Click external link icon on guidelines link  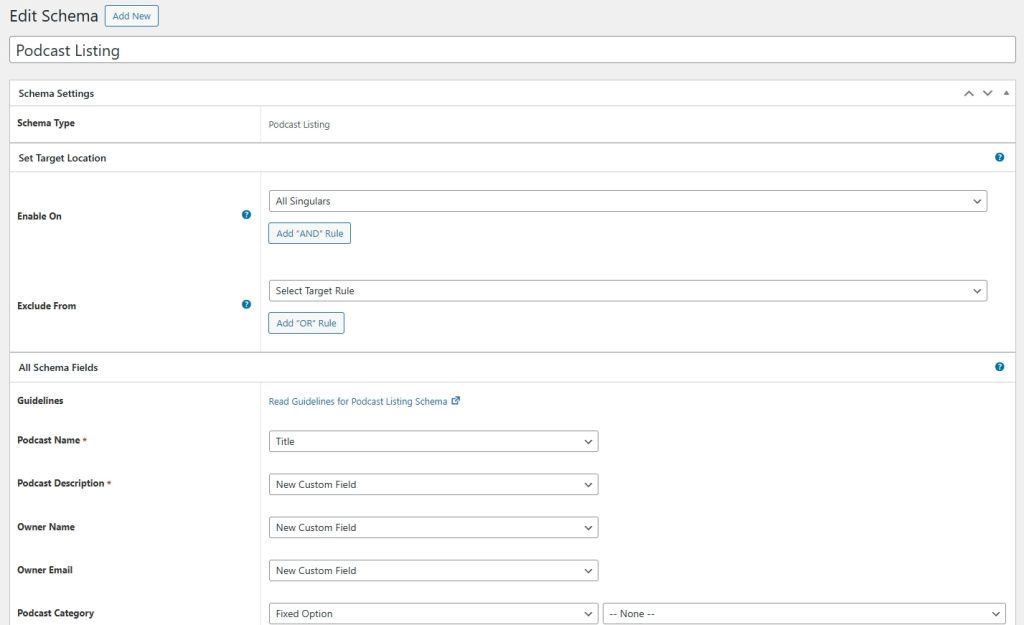[x=456, y=400]
